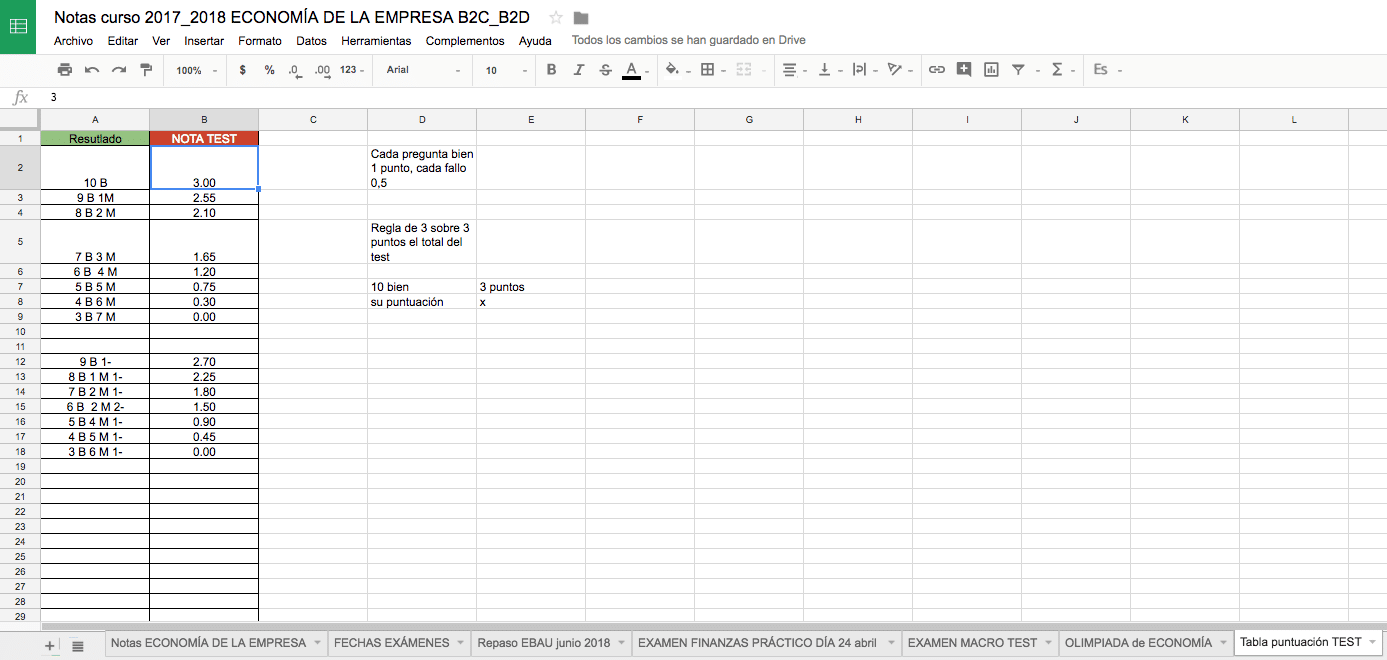Insert a chart using chart icon
Image resolution: width=1387 pixels, height=660 pixels.
pos(991,70)
